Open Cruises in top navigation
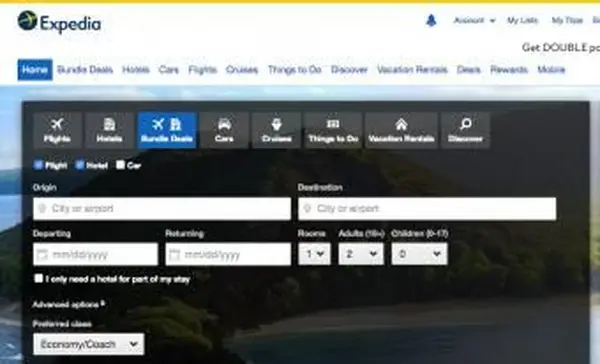The image size is (600, 364). [242, 70]
